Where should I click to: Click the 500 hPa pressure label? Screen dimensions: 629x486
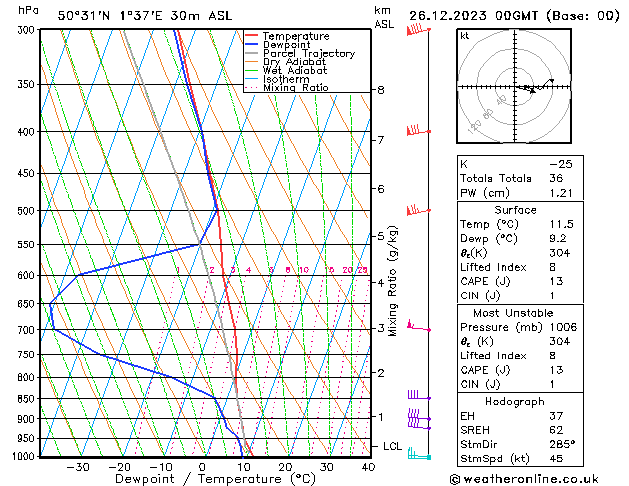coord(28,211)
